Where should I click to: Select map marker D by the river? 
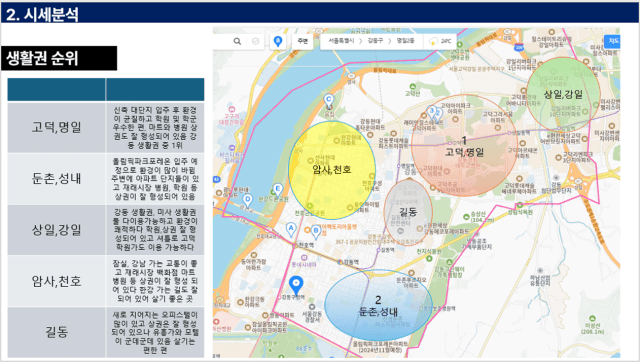tap(247, 200)
